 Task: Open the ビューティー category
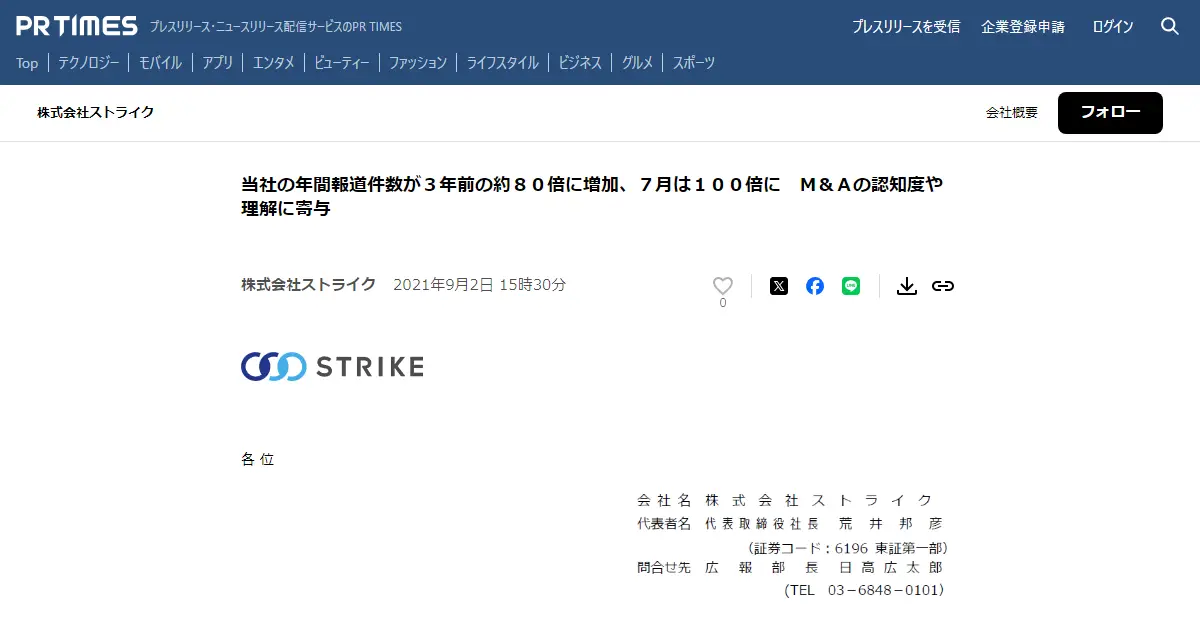coord(342,63)
